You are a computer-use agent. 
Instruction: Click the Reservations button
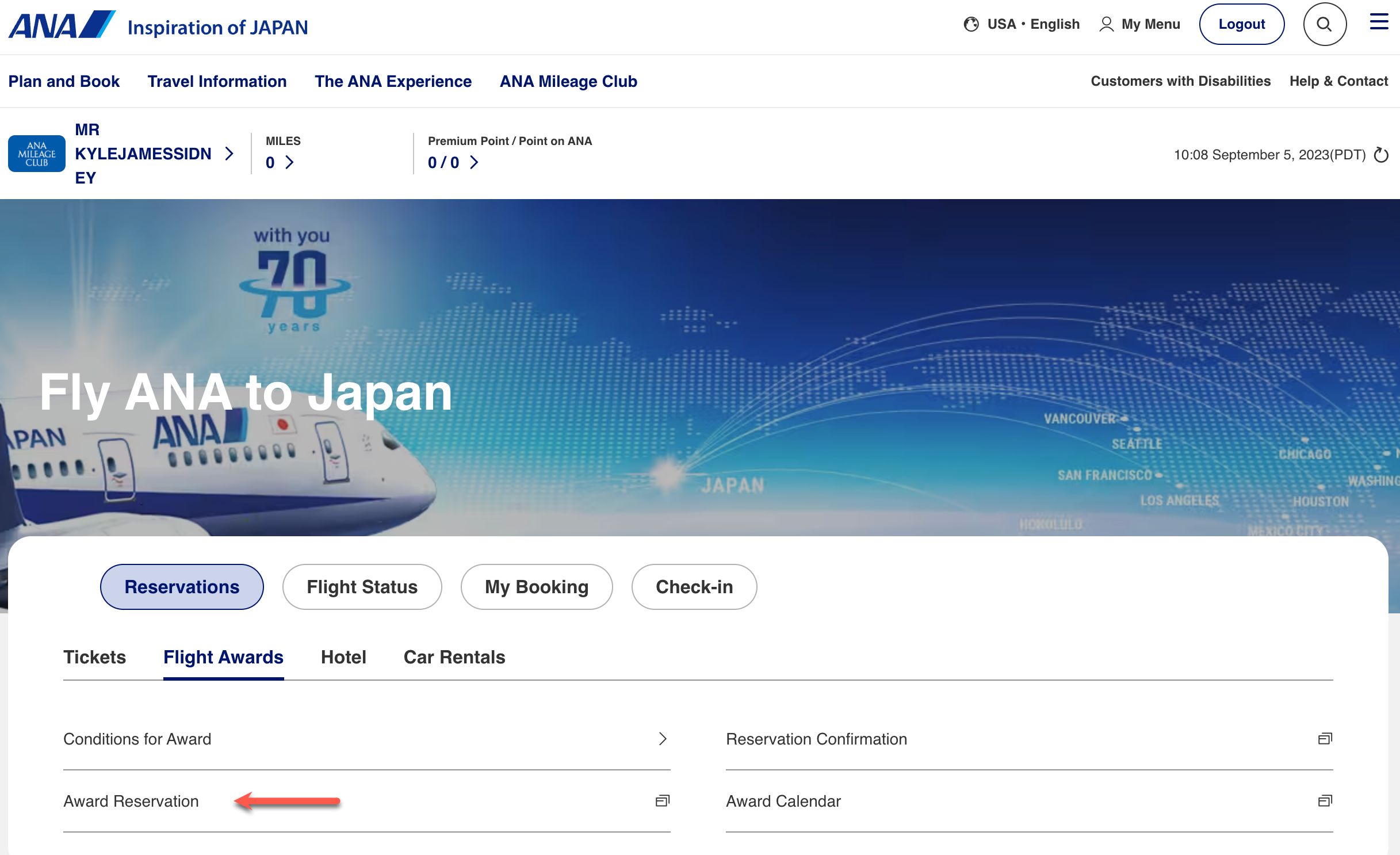(182, 586)
